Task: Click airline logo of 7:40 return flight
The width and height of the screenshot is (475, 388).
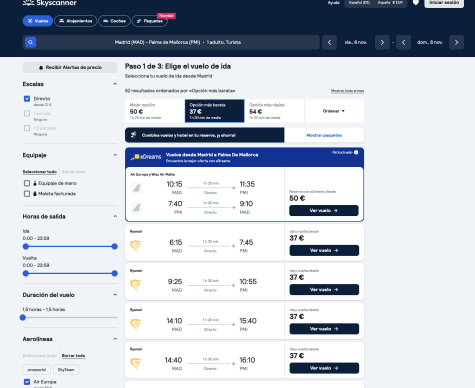Action: click(136, 207)
